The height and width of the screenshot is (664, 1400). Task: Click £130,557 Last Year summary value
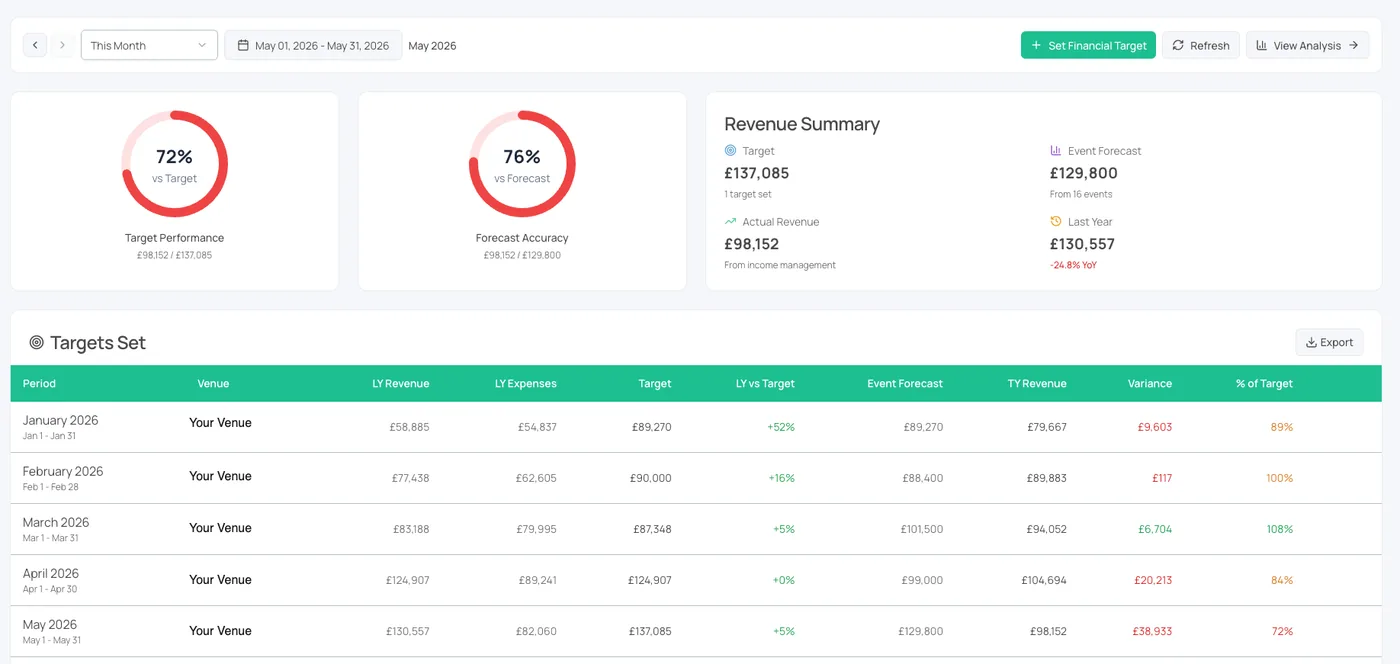tap(1082, 244)
